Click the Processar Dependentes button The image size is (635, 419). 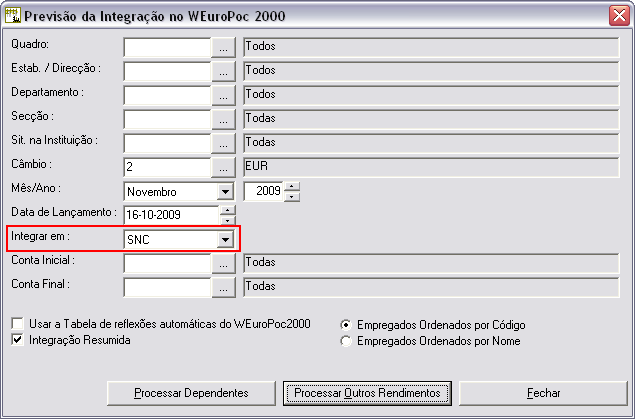click(191, 393)
